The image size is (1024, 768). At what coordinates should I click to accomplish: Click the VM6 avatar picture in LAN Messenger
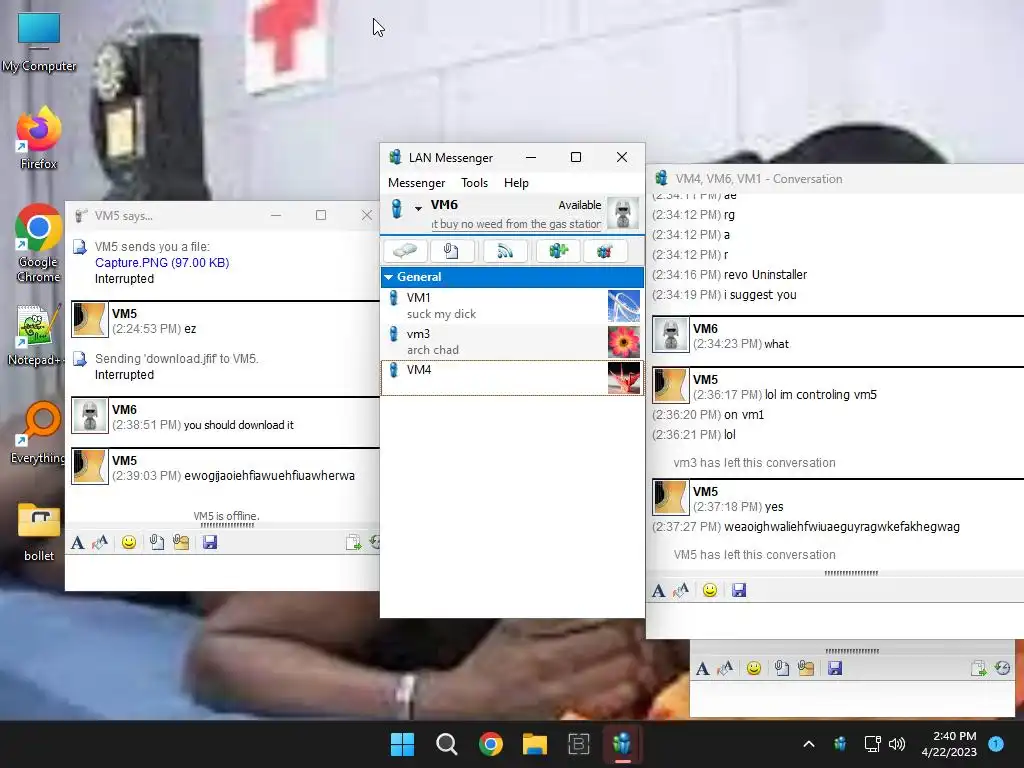click(623, 213)
